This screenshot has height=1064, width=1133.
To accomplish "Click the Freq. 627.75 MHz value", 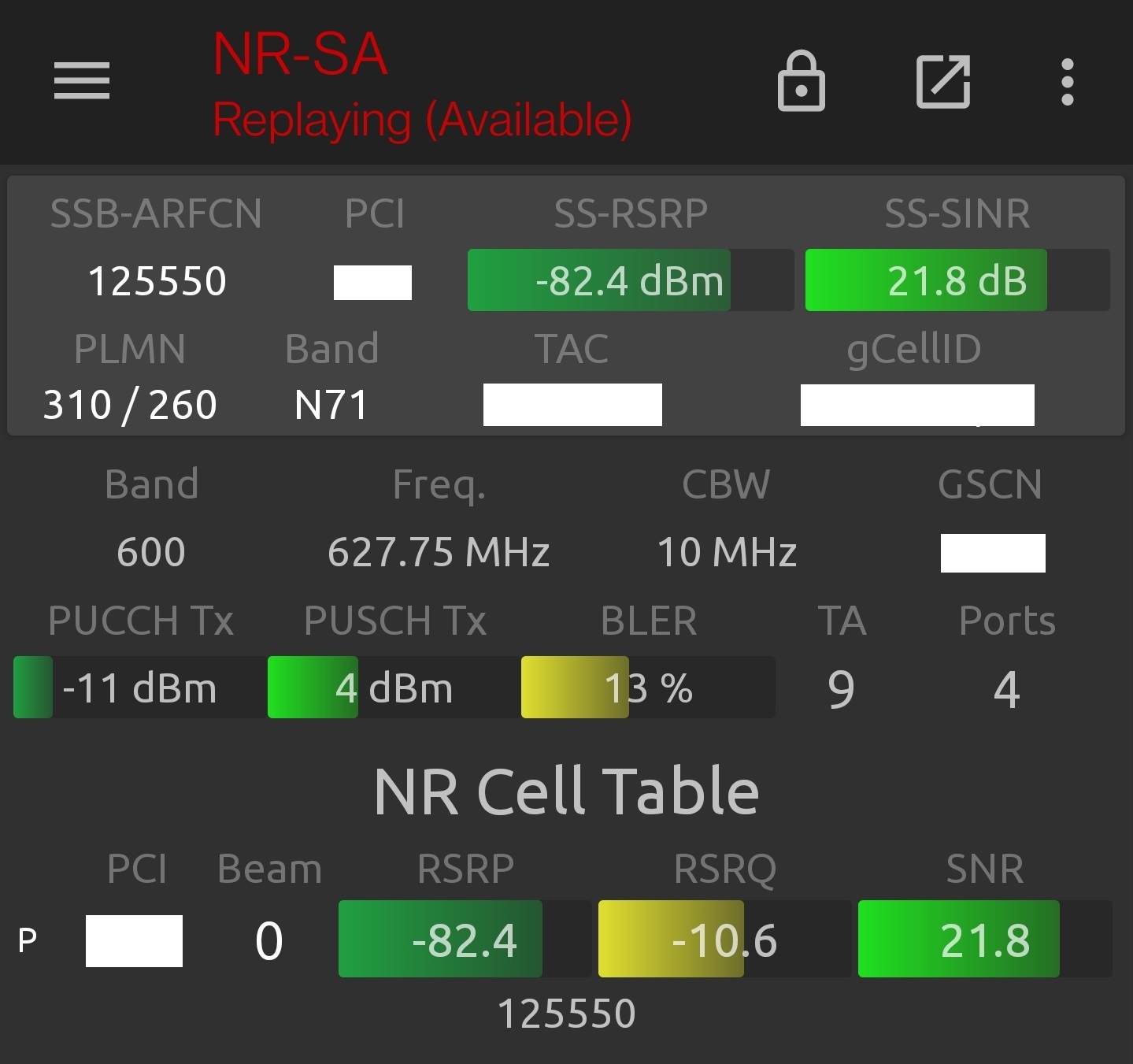I will click(439, 551).
